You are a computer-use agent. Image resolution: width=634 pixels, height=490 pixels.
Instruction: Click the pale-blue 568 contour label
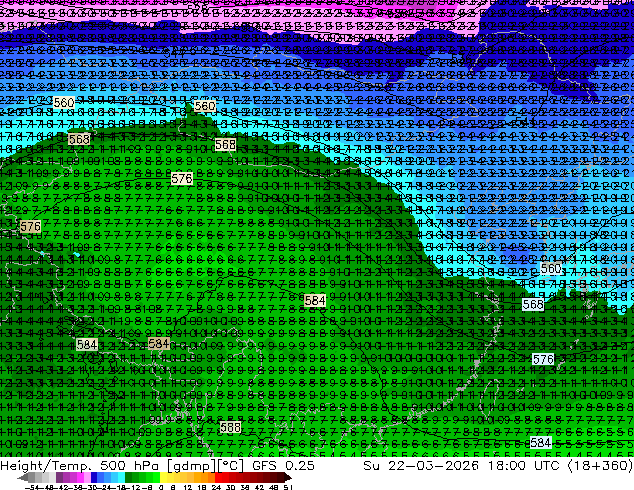point(533,304)
